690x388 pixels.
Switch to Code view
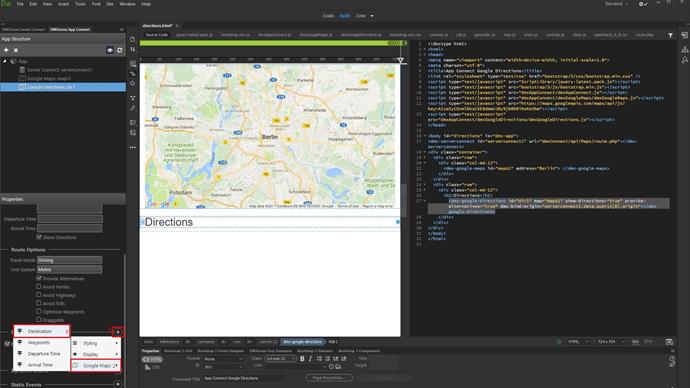(x=328, y=16)
